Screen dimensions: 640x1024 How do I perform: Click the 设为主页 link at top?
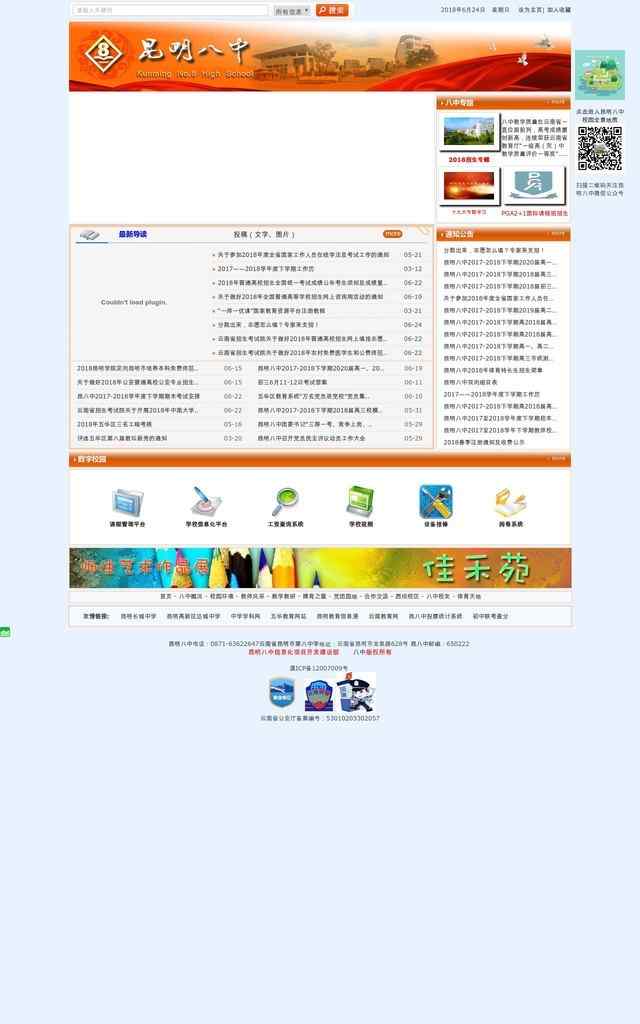click(x=530, y=10)
